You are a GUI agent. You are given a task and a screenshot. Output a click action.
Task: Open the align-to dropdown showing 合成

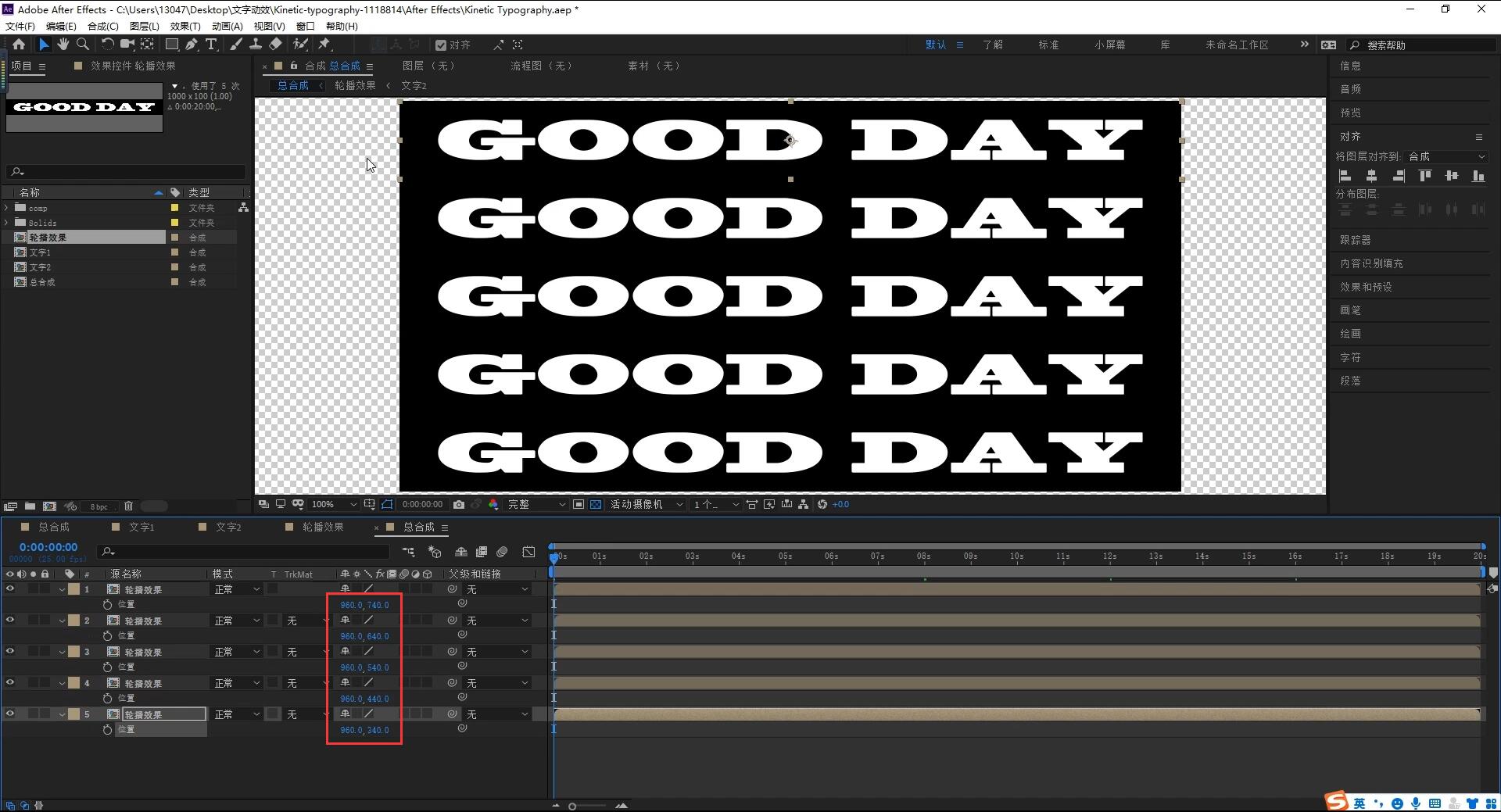[x=1446, y=156]
